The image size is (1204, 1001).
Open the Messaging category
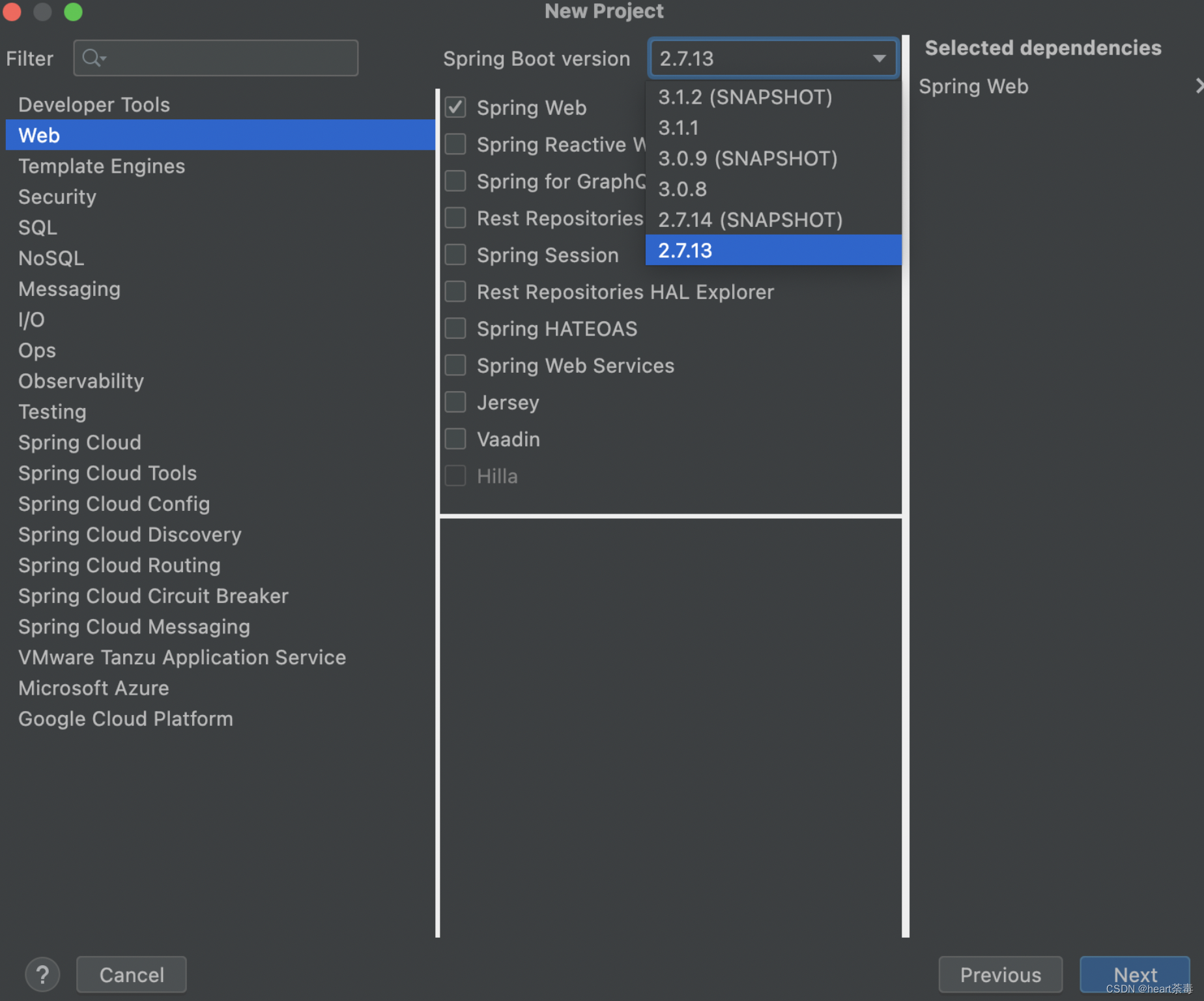point(220,289)
